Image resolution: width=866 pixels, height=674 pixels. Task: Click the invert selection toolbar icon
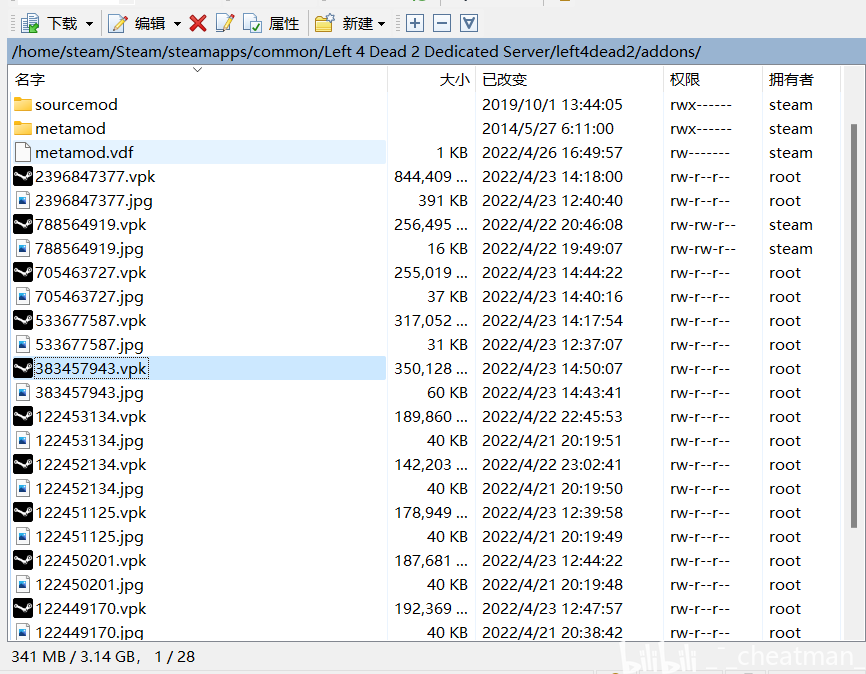tap(469, 23)
